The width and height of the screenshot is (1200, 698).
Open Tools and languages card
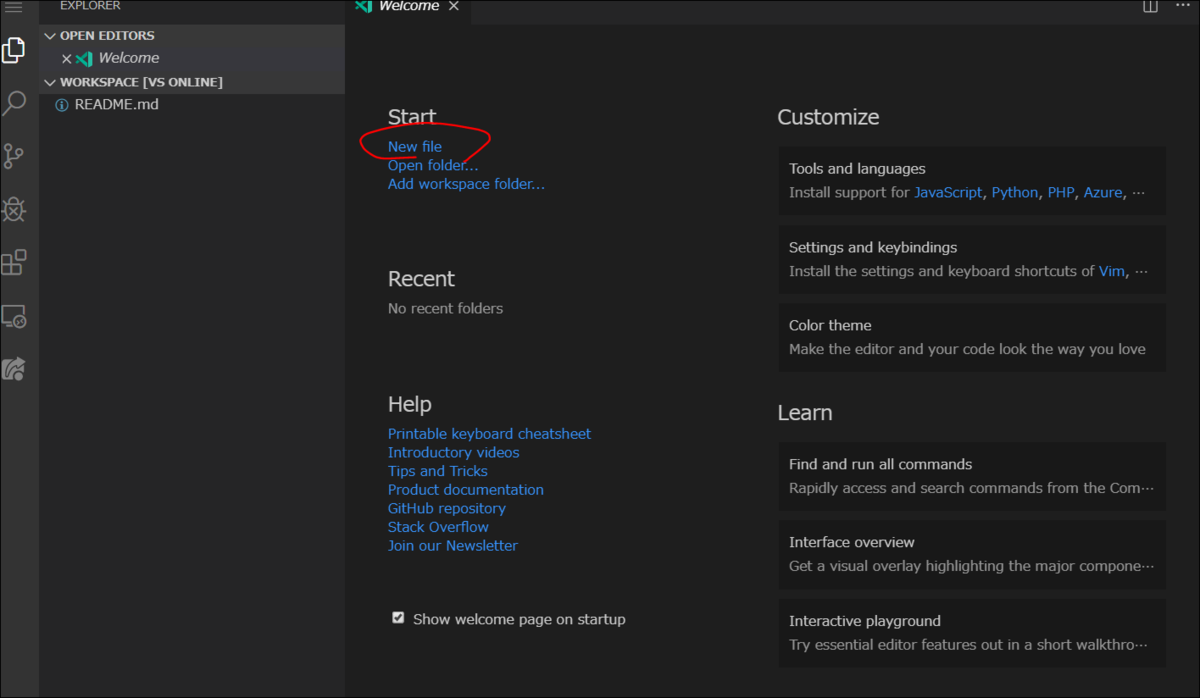click(x=972, y=181)
